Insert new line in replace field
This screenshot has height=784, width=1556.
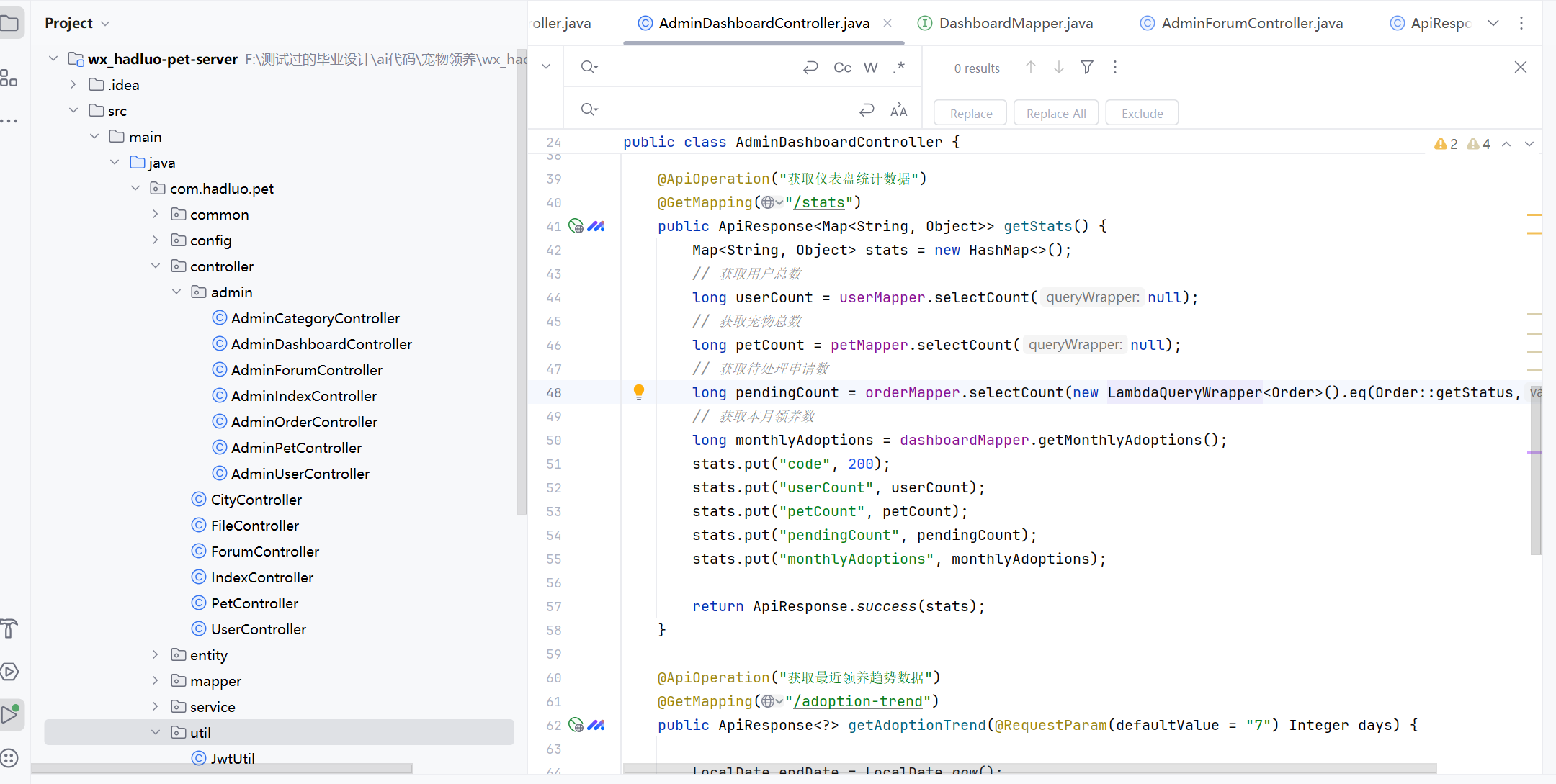[867, 109]
